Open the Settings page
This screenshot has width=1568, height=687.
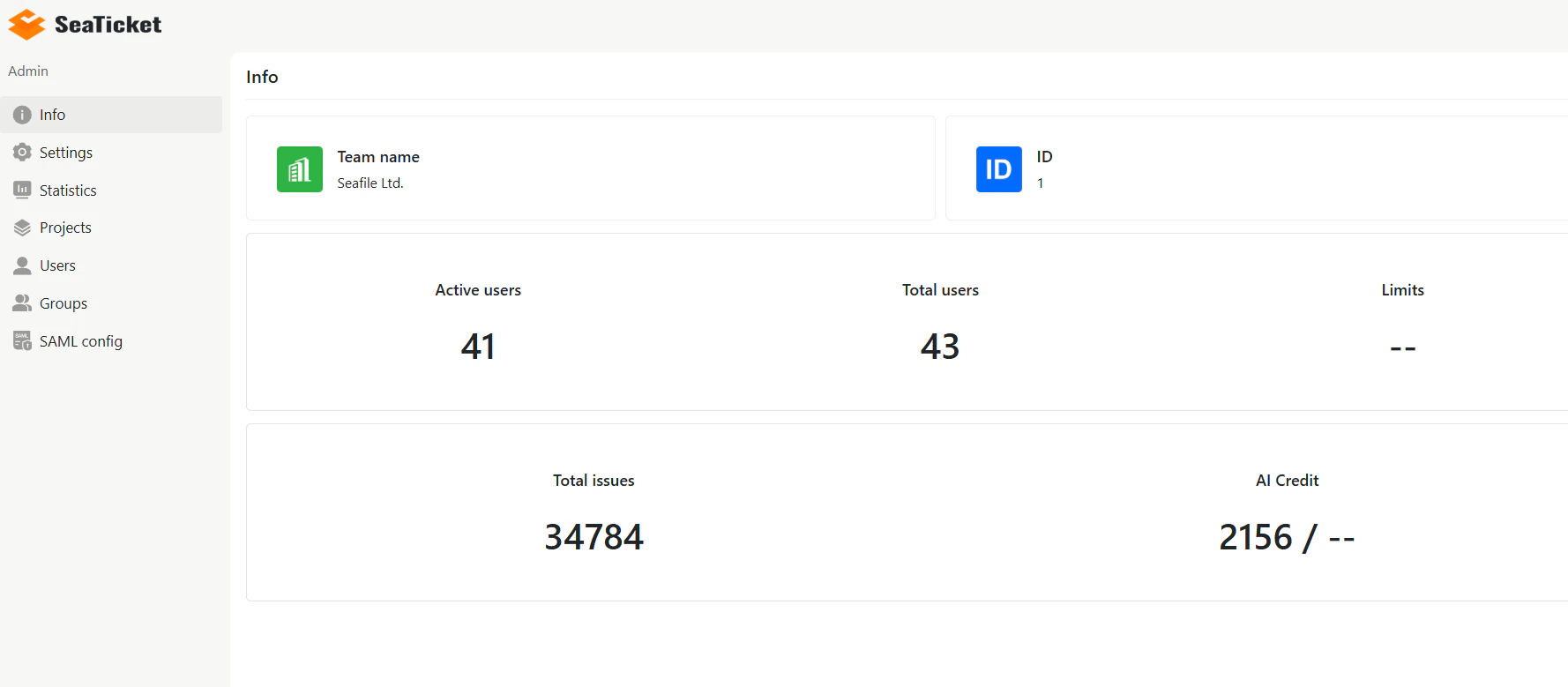[x=111, y=153]
